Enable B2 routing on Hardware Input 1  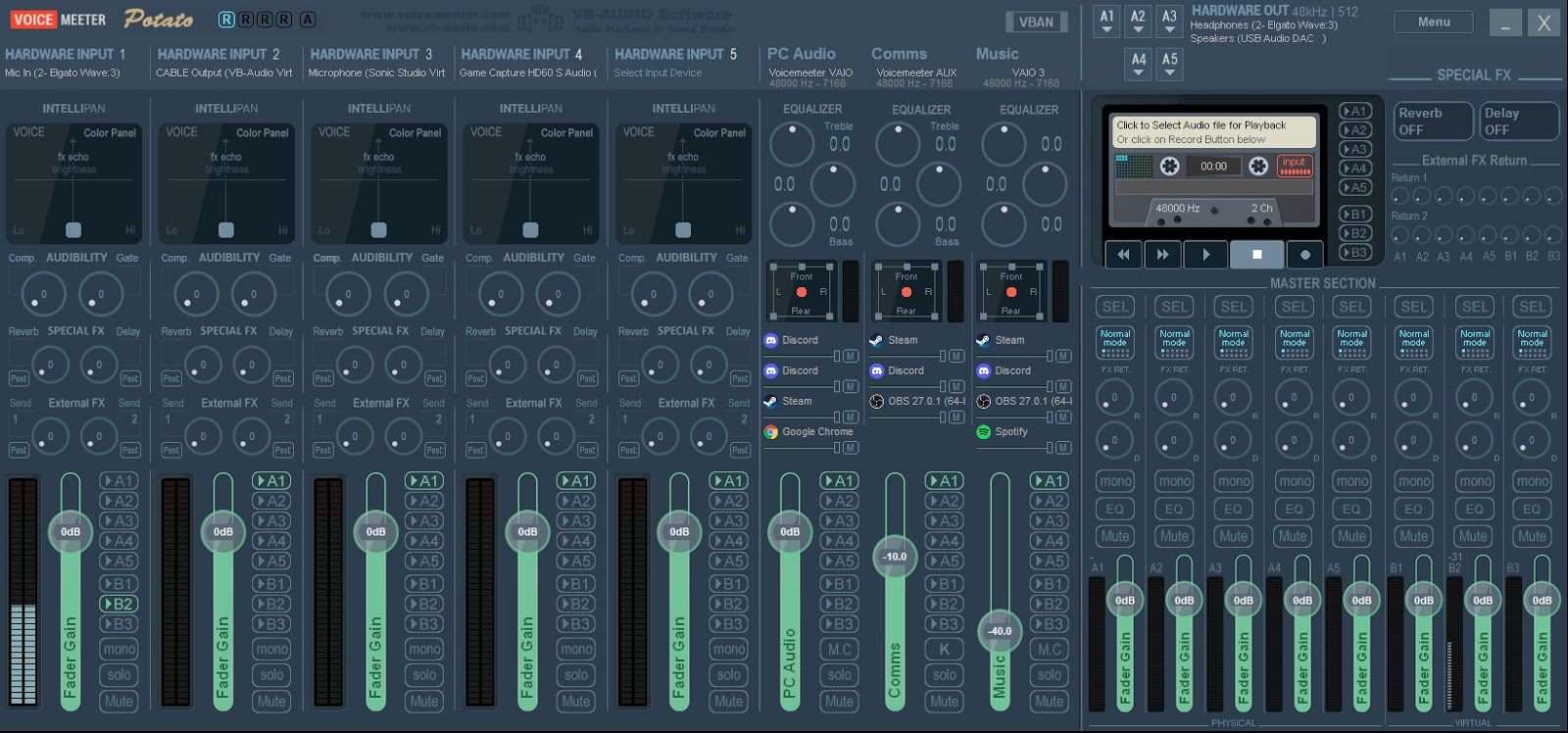(119, 604)
